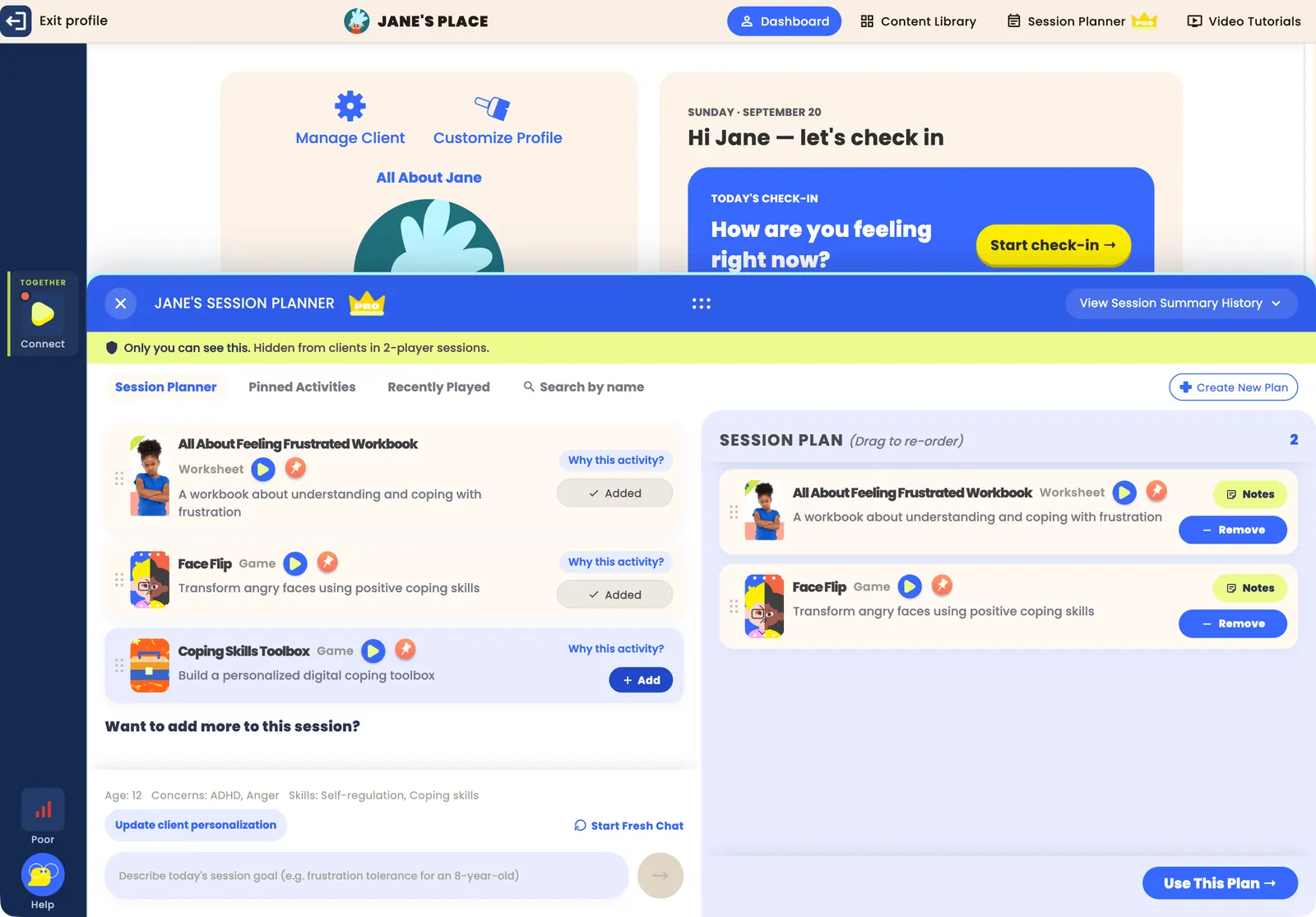Add Coping Skills Toolbox to the plan
Viewport: 1316px width, 917px height.
[641, 680]
